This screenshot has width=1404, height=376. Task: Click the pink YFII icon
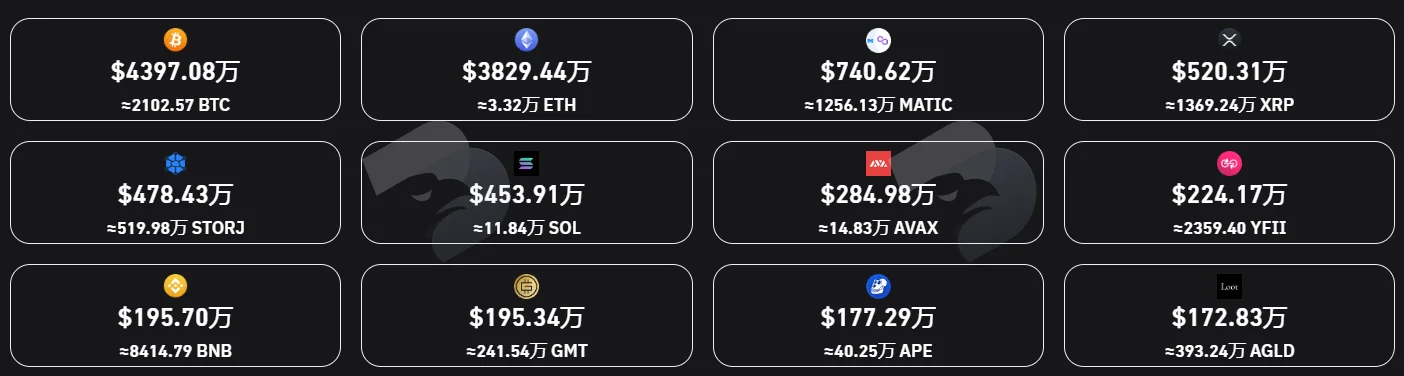click(1229, 163)
